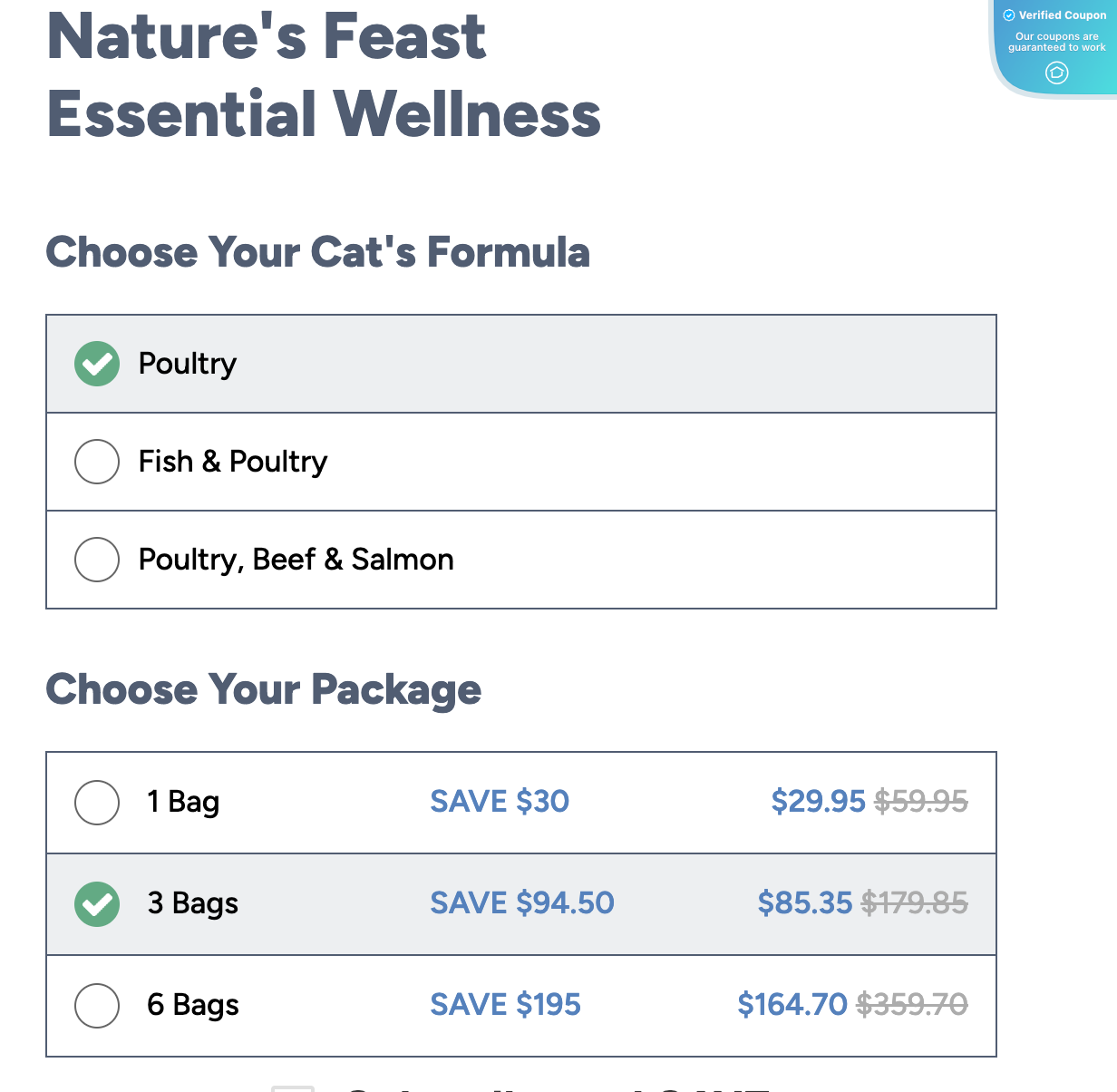The width and height of the screenshot is (1117, 1092).
Task: Click the SAVE $94.50 label
Action: tap(521, 903)
